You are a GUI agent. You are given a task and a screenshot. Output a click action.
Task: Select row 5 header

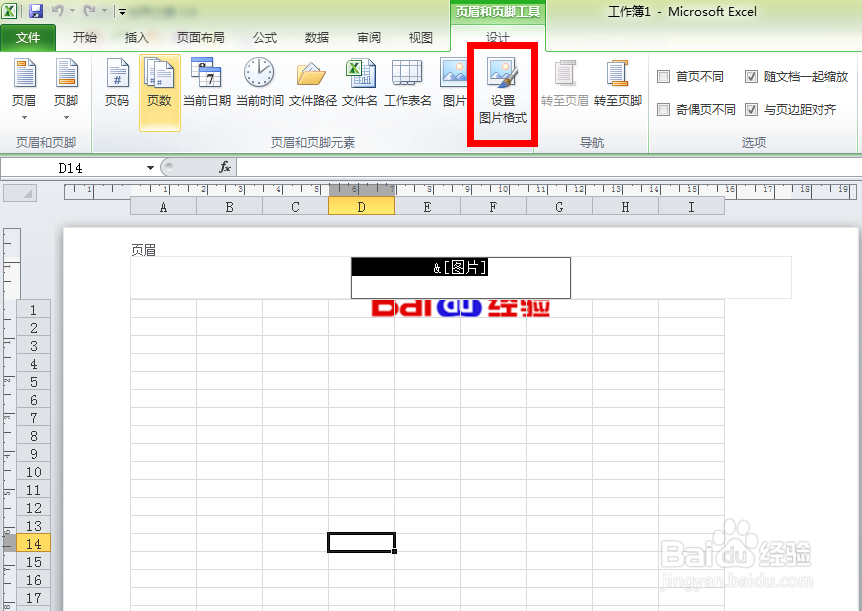point(34,382)
